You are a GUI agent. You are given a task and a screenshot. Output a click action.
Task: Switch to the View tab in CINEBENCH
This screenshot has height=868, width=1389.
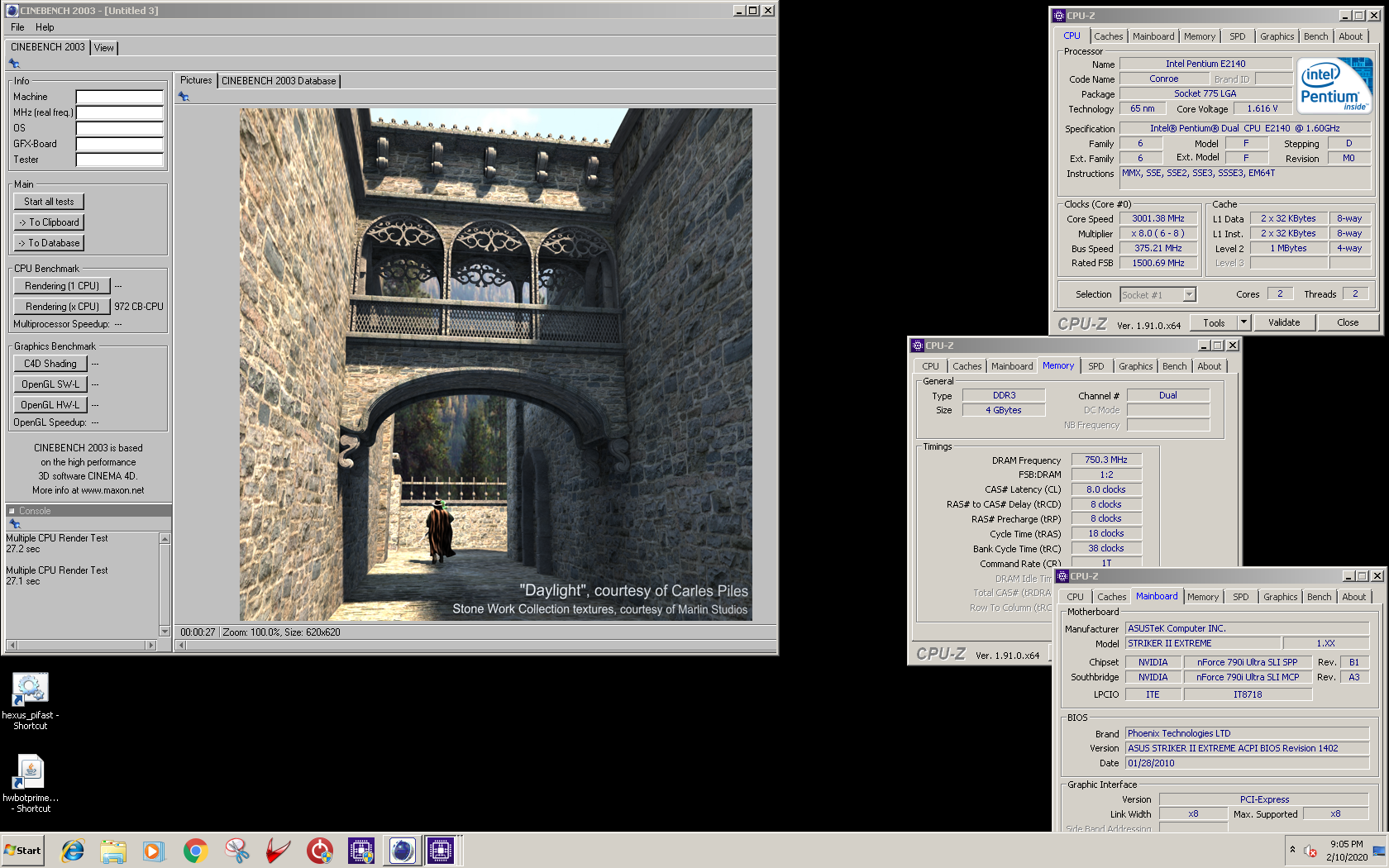click(x=104, y=48)
